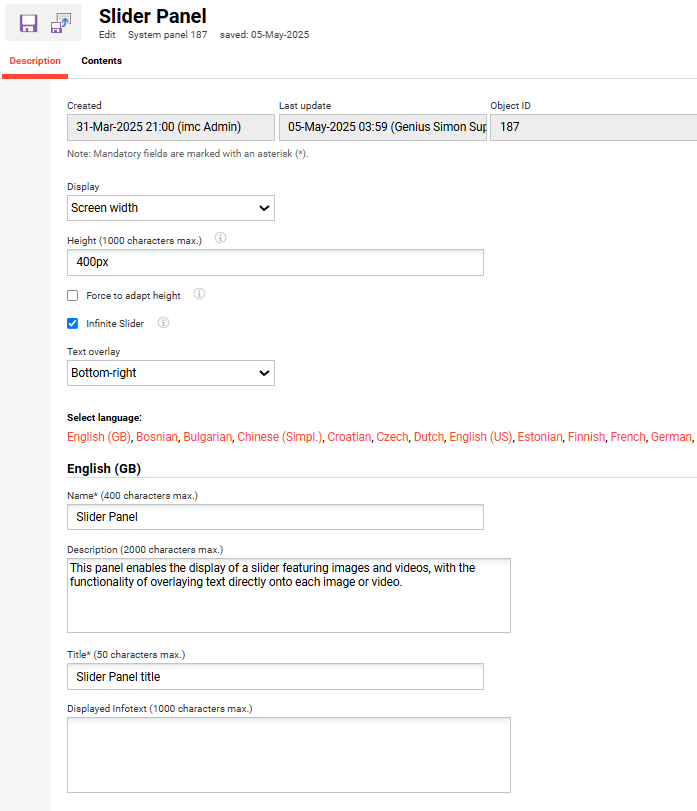Click the Name field containing Slider Panel
Viewport: 697px width, 811px height.
coord(275,517)
